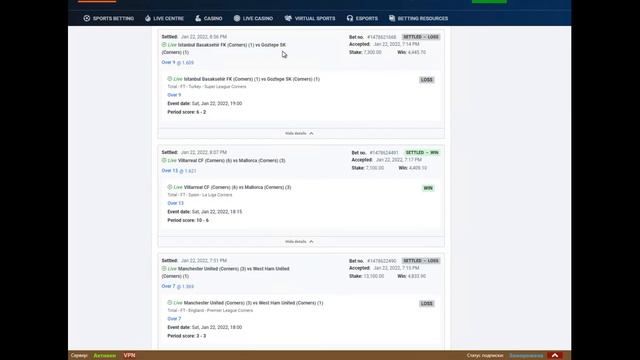Open the Live Casino menu

253,18
